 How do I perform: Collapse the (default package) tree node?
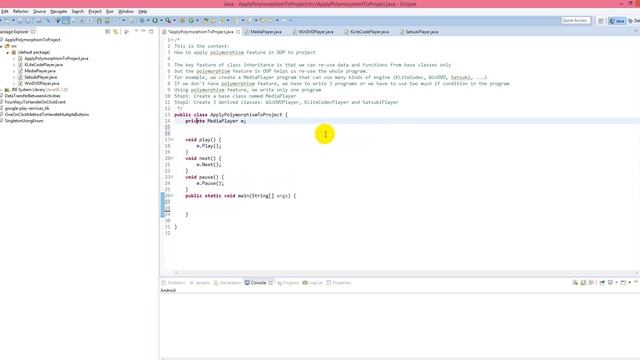click(x=7, y=52)
